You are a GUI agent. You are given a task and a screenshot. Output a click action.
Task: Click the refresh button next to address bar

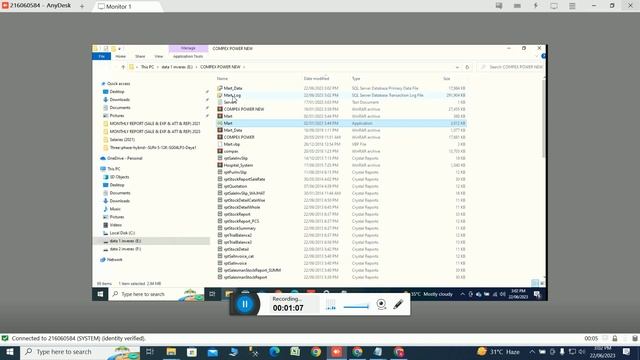467,67
